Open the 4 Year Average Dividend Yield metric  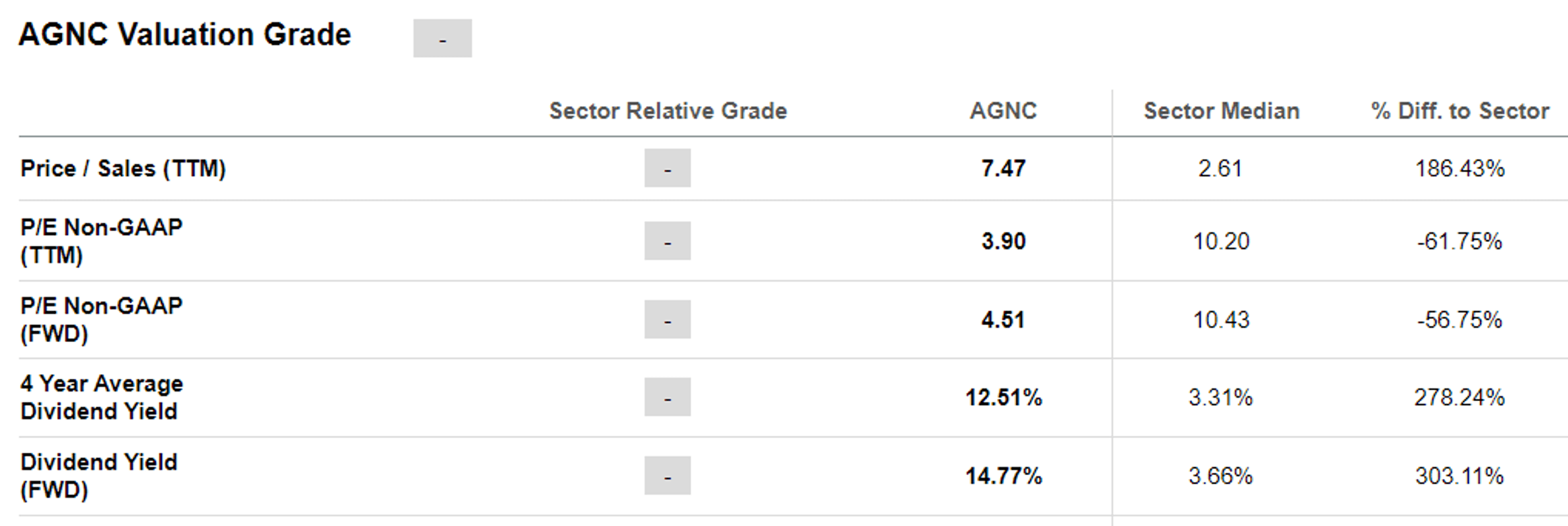click(x=102, y=398)
